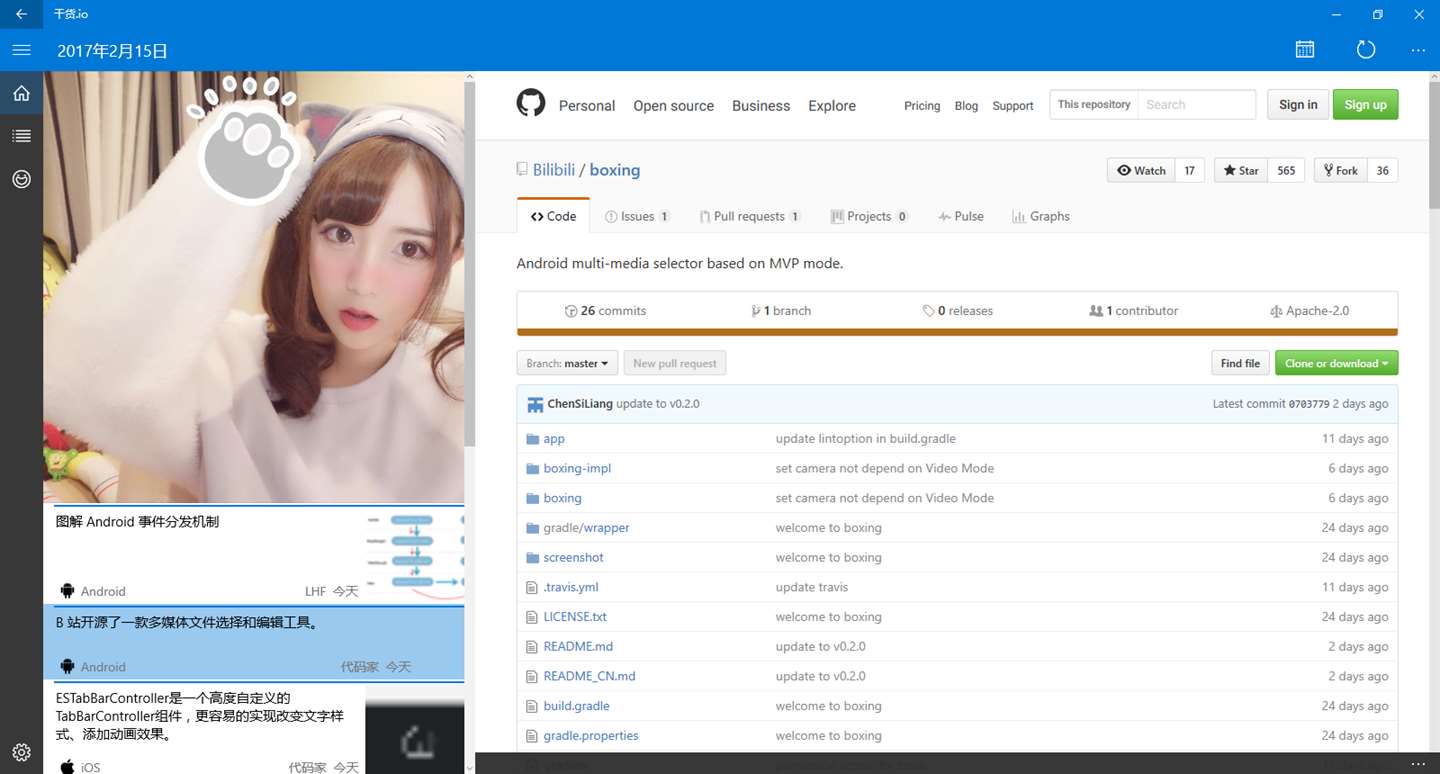Open the hamburger navigation menu
Screen dimensions: 1440x774
click(21, 50)
